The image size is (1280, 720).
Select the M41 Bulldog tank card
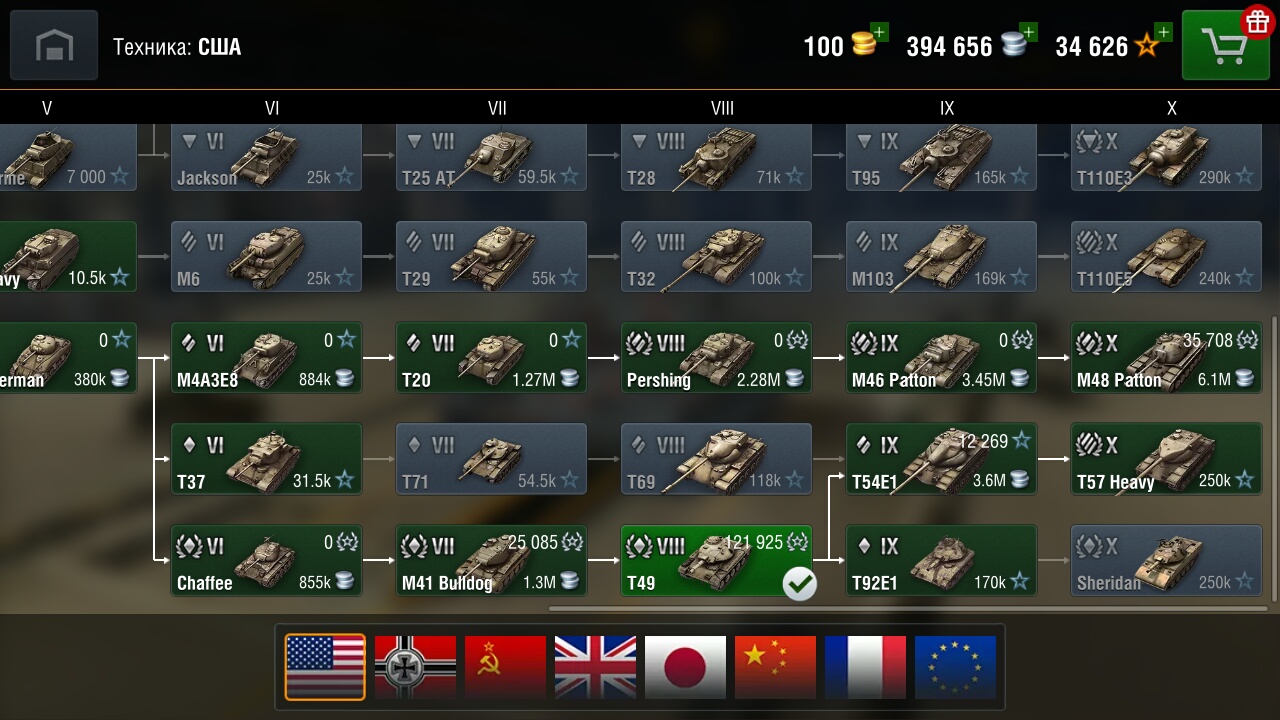pos(491,560)
